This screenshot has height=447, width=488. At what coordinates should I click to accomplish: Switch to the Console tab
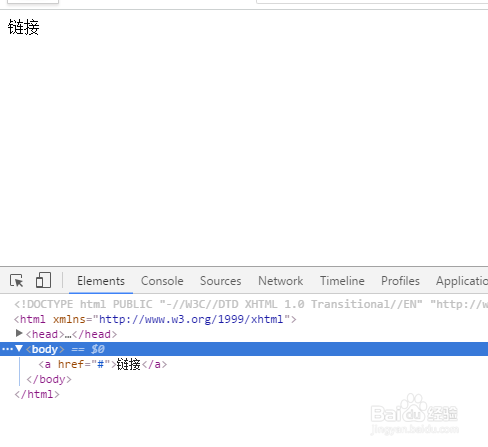162,281
